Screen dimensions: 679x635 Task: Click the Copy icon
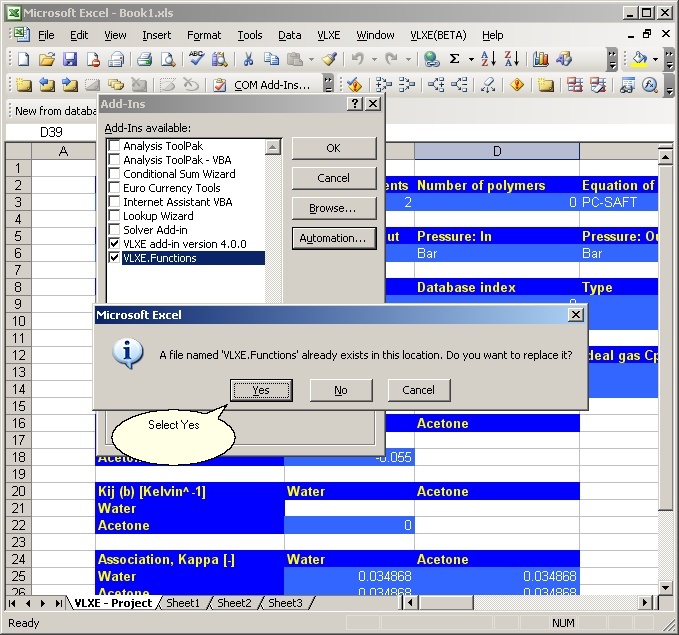click(272, 59)
